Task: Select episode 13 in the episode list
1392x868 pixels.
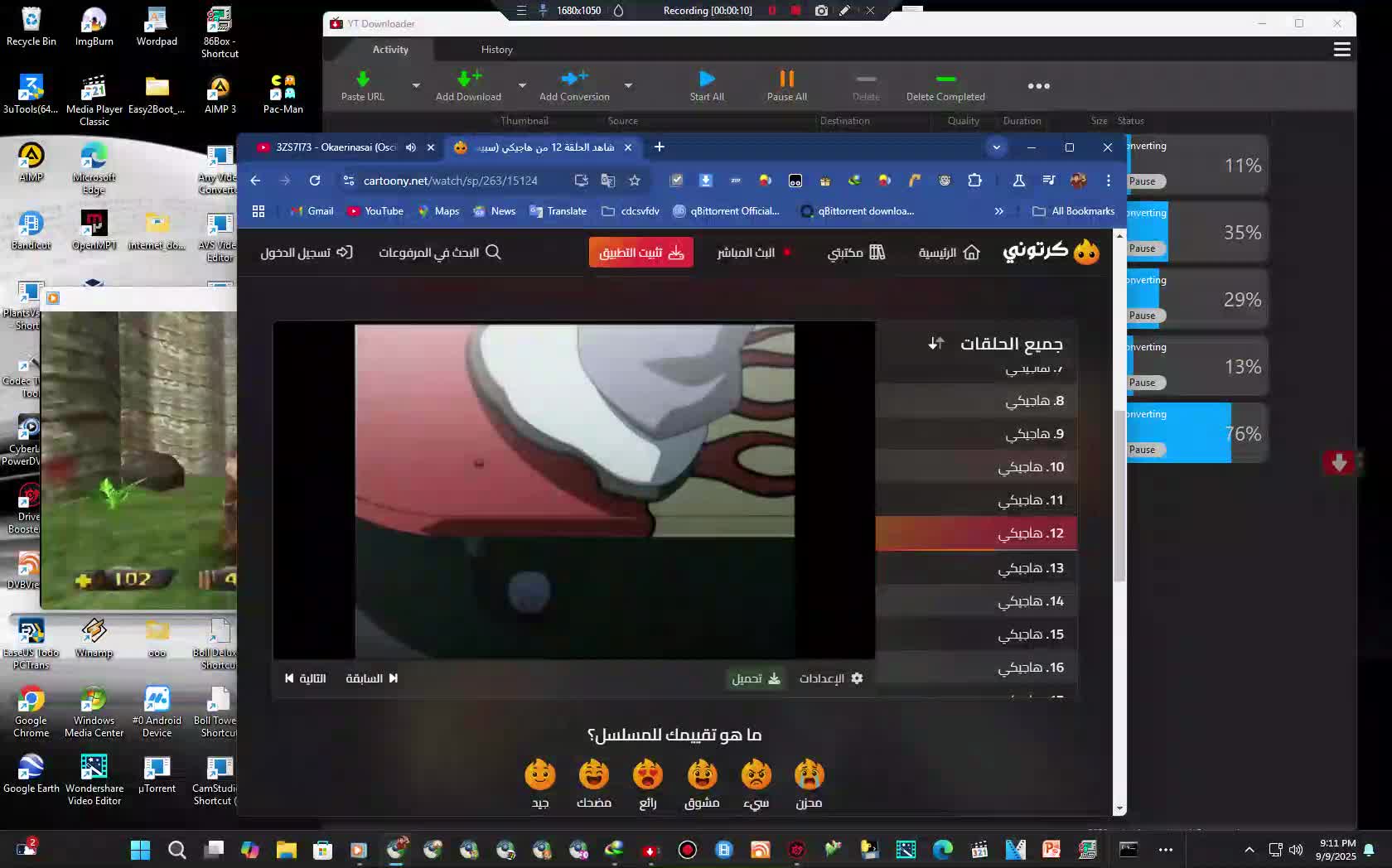Action: click(976, 568)
